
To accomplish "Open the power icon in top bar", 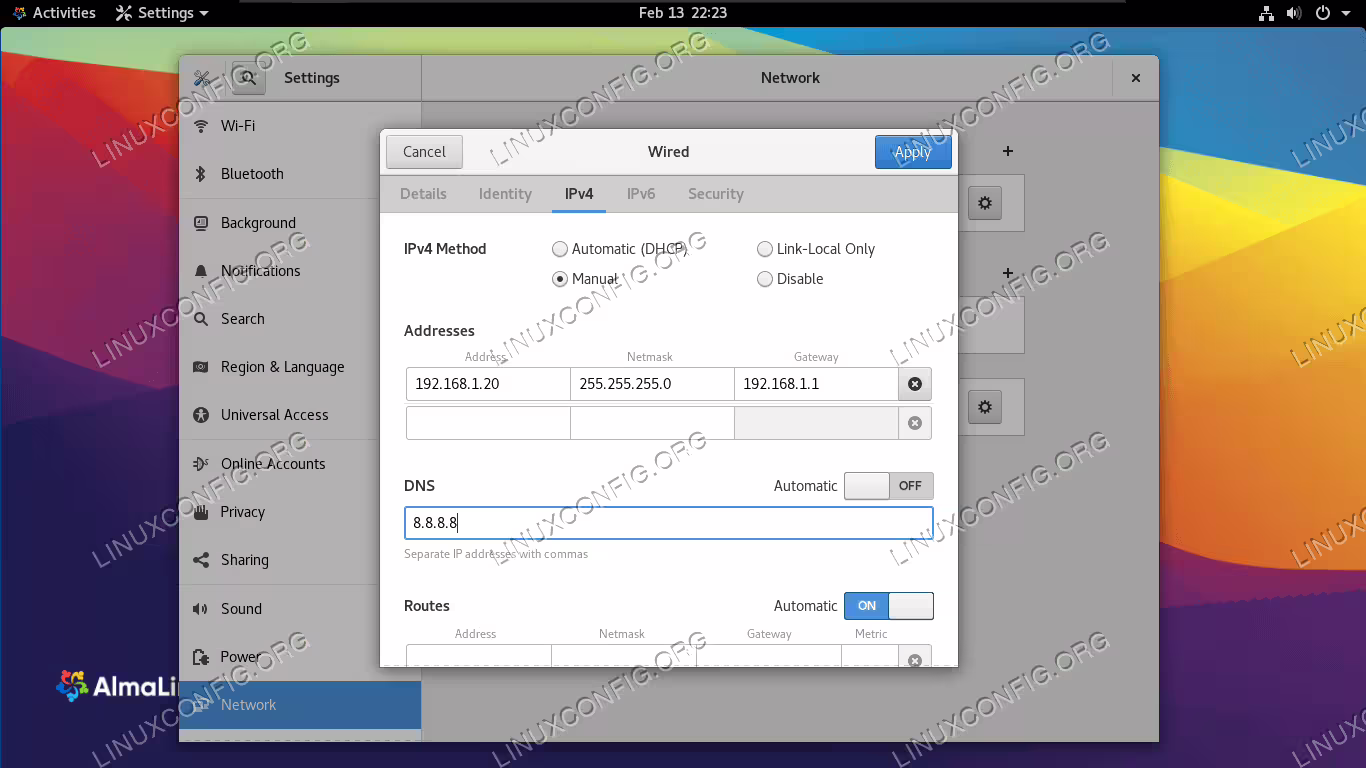I will pos(1323,13).
